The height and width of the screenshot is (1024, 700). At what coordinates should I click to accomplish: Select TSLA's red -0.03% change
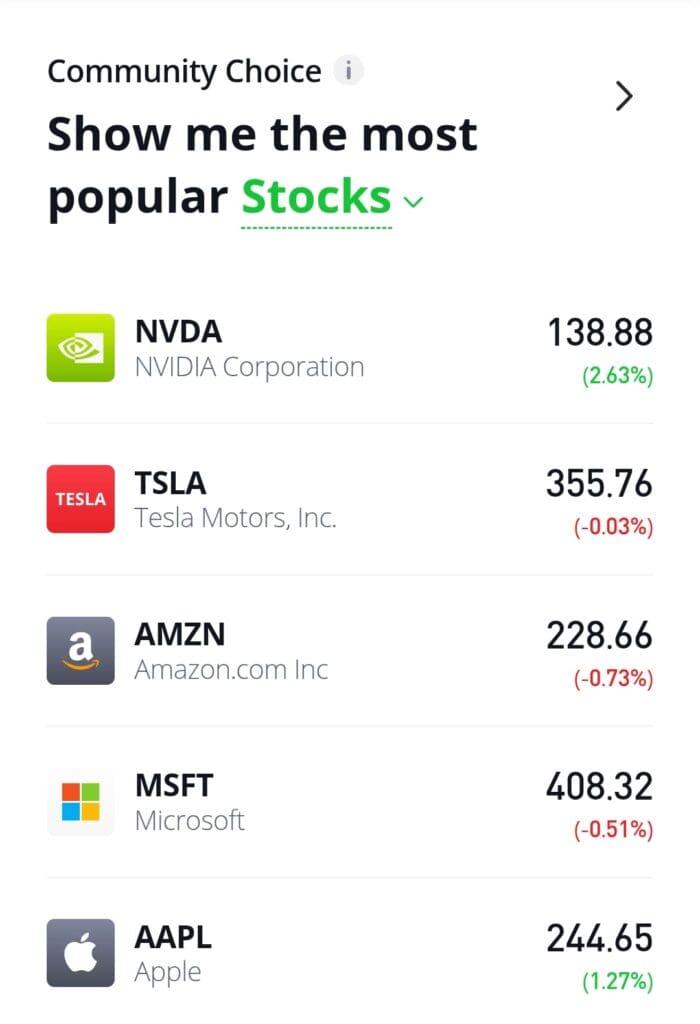[616, 527]
